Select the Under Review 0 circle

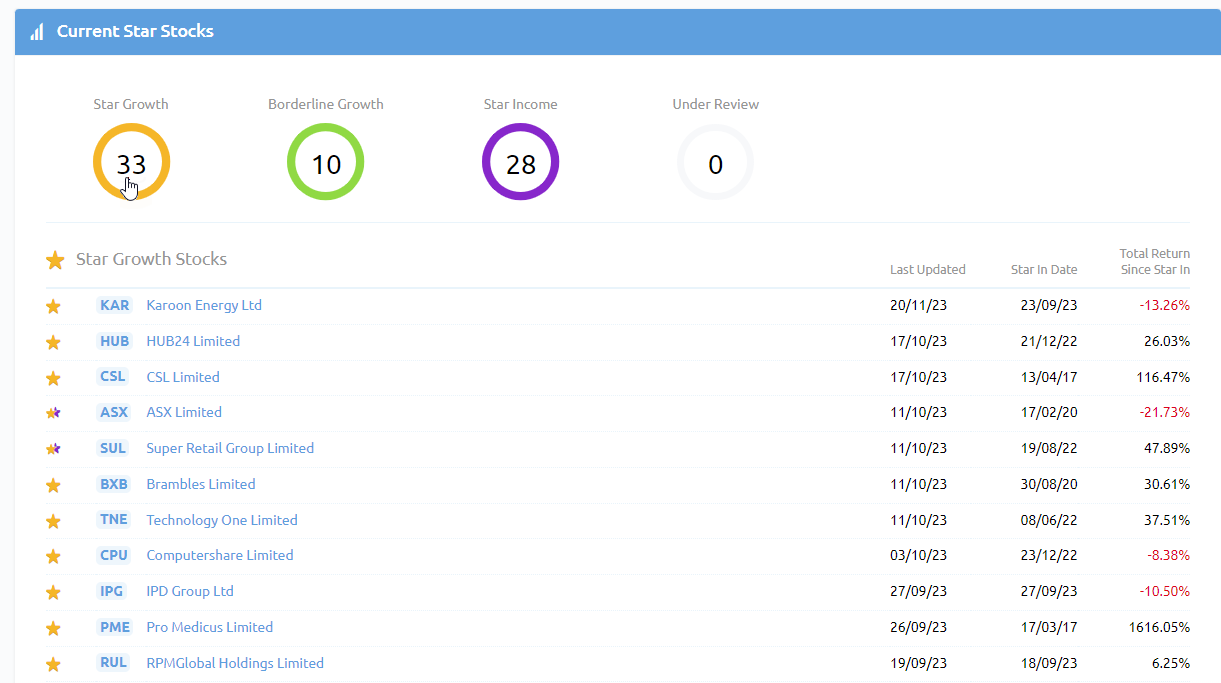715,163
